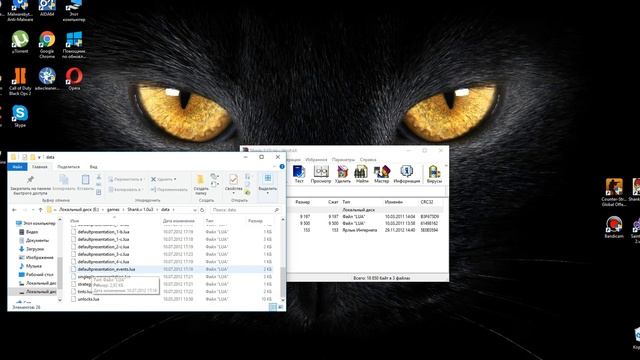Open Документы in the navigation pane

34,240
